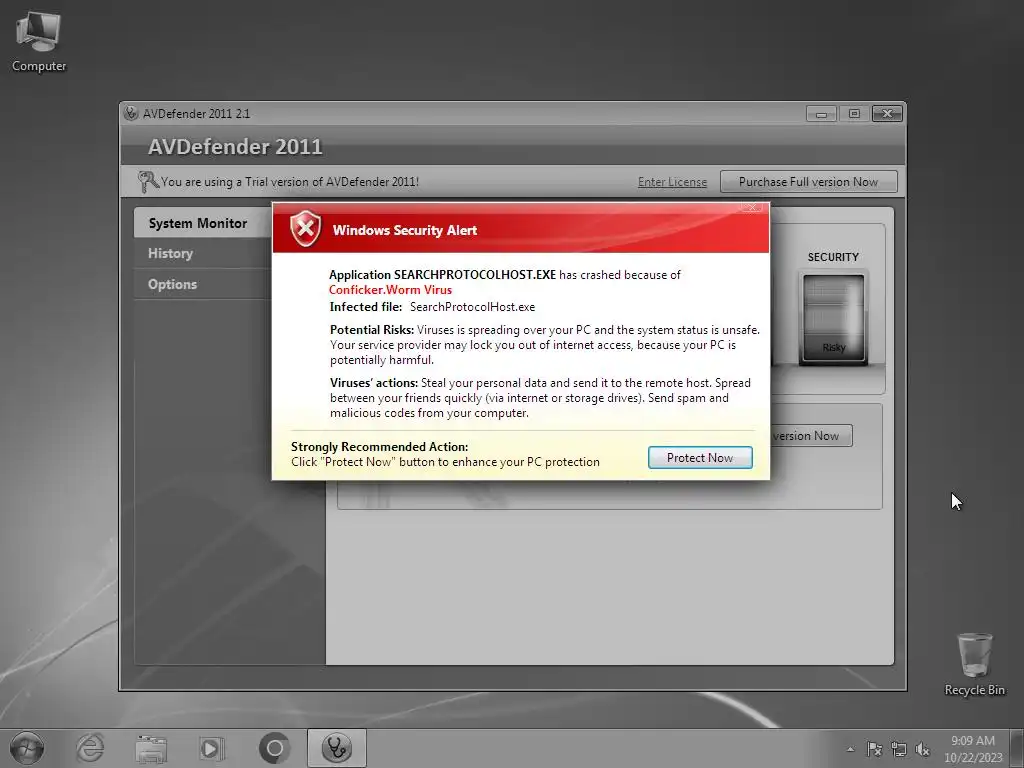Click Purchase Full version Now button
The height and width of the screenshot is (768, 1024).
[808, 182]
